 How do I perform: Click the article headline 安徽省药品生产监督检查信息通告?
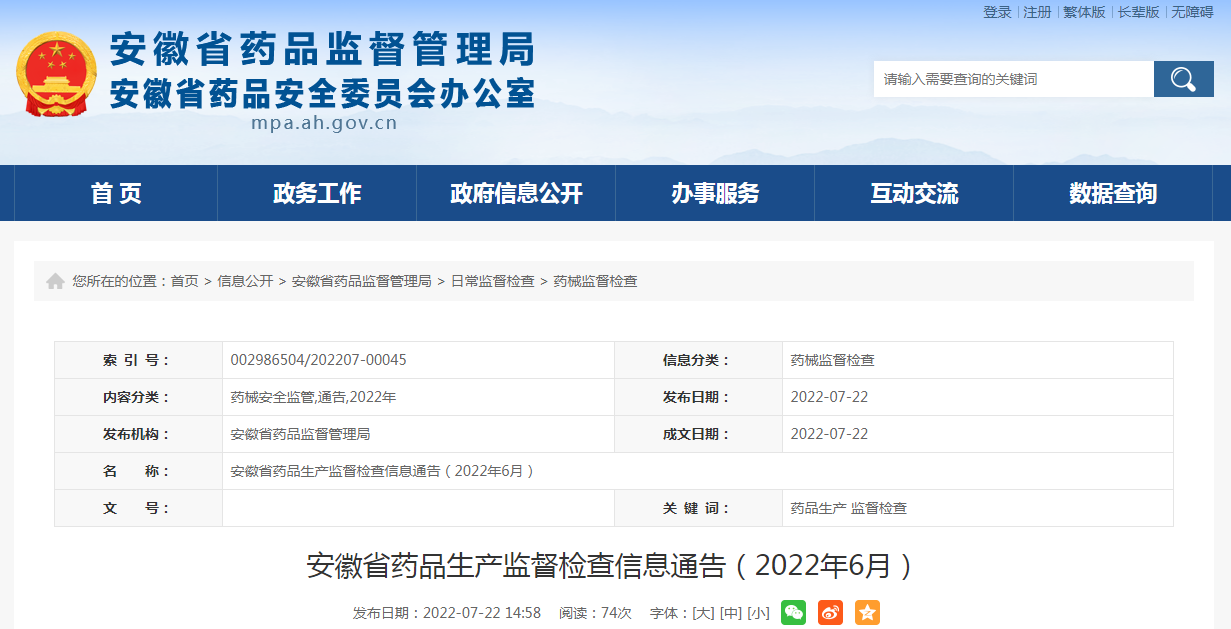pyautogui.click(x=610, y=566)
